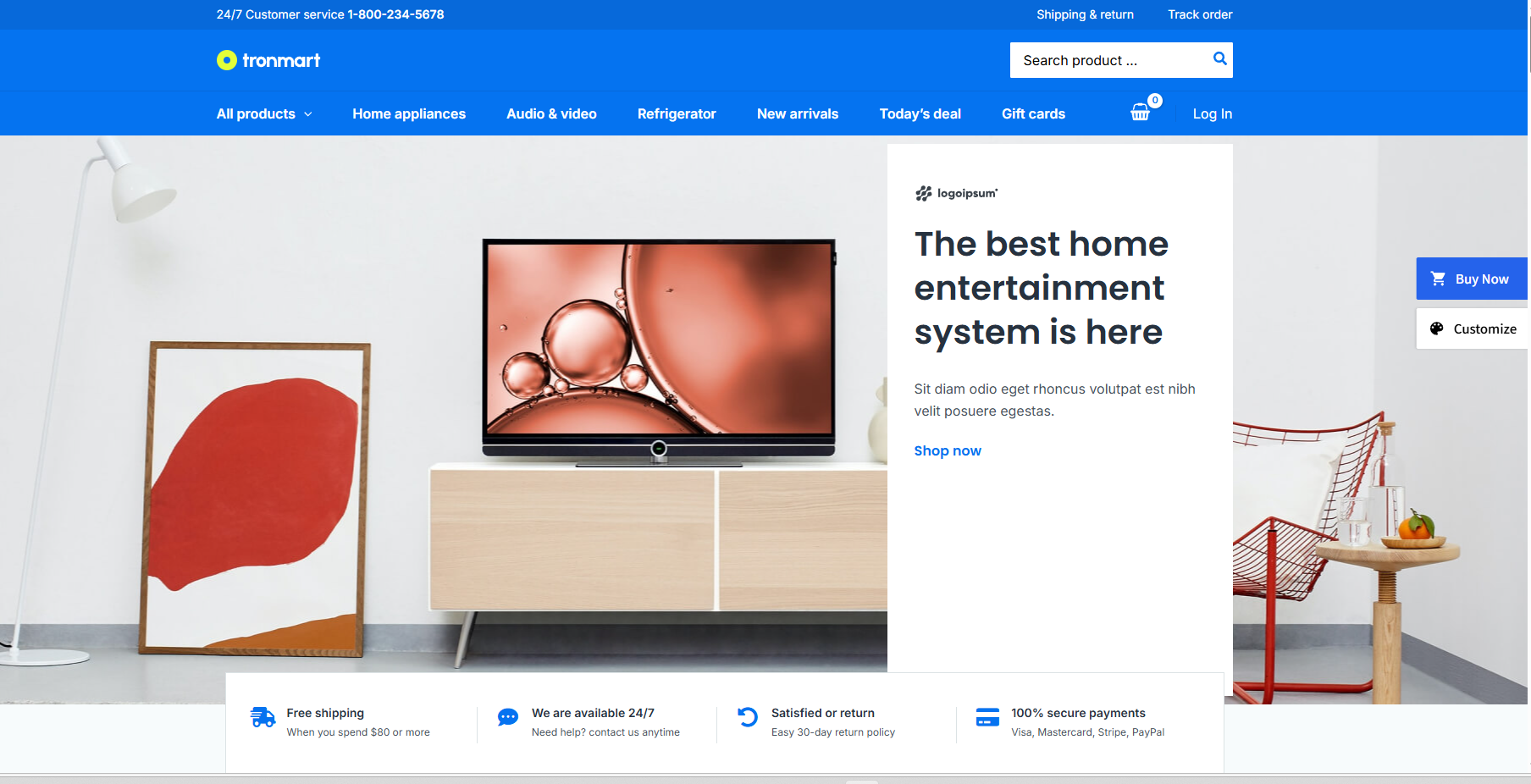The height and width of the screenshot is (784, 1531).
Task: Open Shipping & return link
Action: tap(1085, 14)
